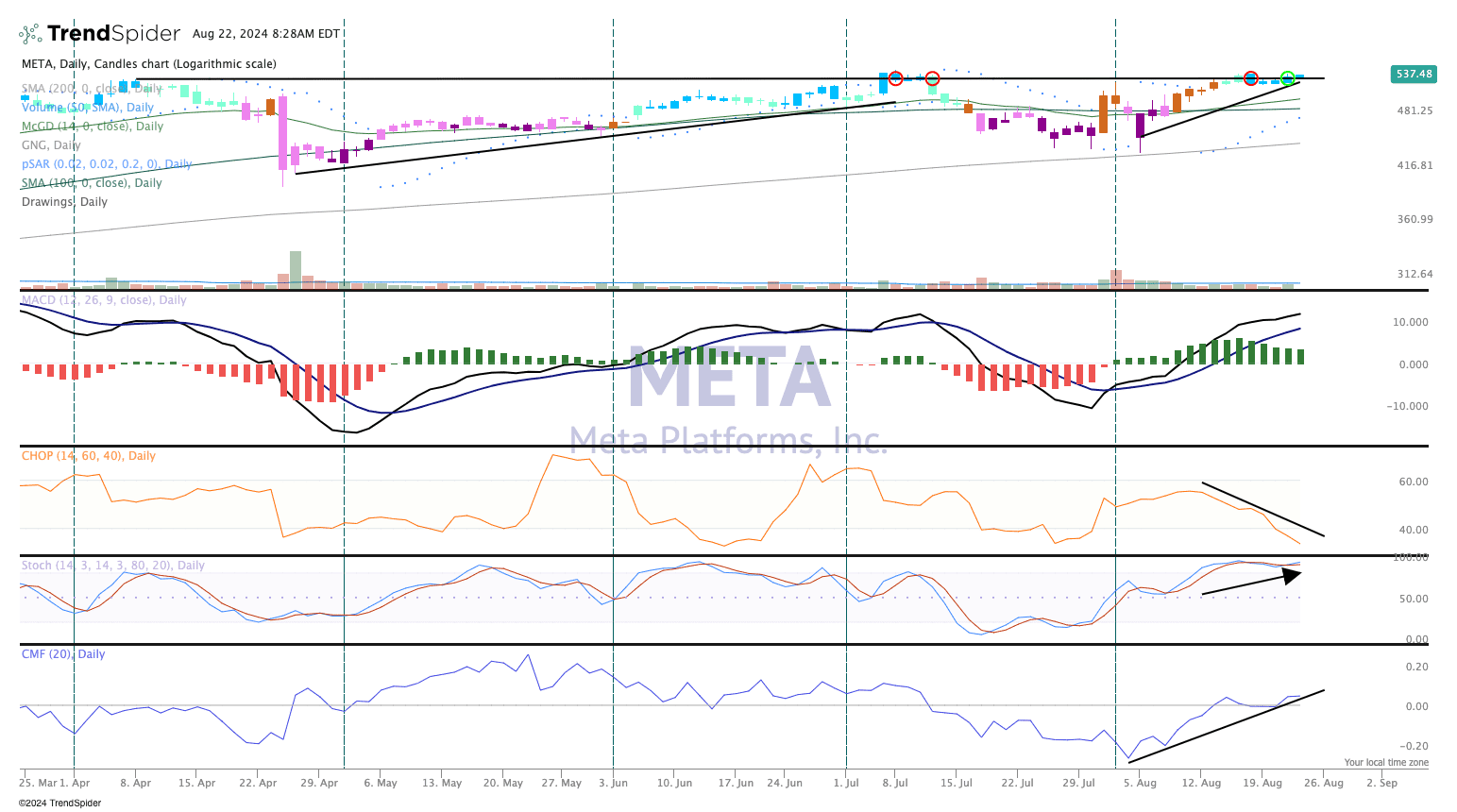This screenshot has height=812, width=1457.
Task: Select the McGD (14, 0, close) indicator label
Action: (x=93, y=127)
